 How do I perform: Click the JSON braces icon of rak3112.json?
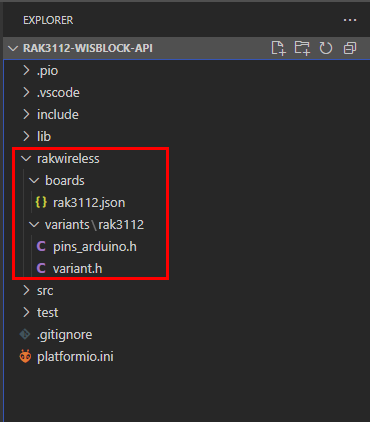[41, 202]
